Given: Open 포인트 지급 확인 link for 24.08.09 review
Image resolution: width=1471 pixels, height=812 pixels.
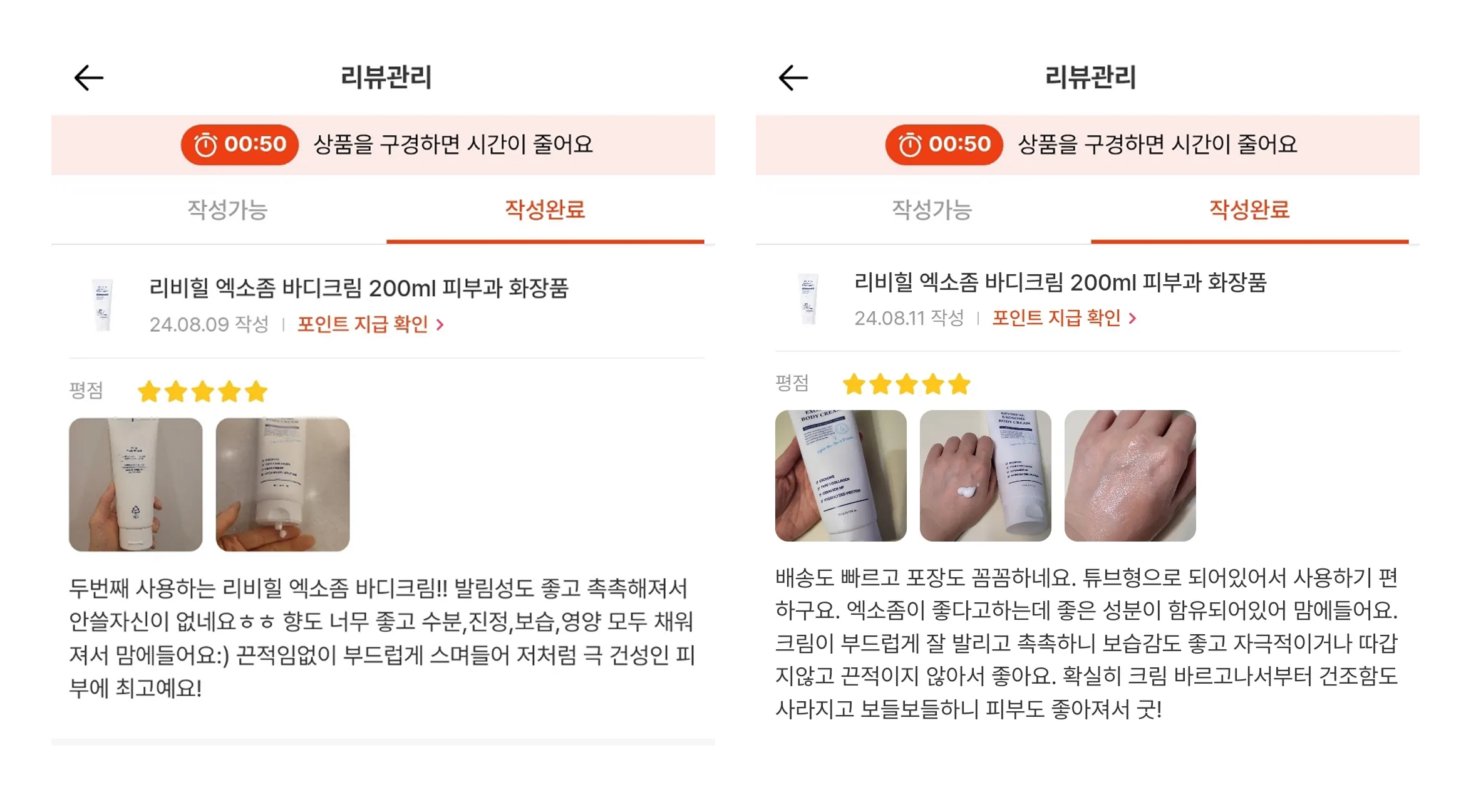Looking at the screenshot, I should click(x=370, y=324).
